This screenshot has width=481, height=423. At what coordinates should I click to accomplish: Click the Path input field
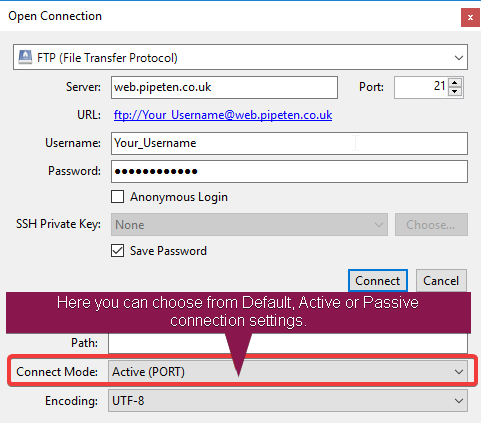click(288, 343)
